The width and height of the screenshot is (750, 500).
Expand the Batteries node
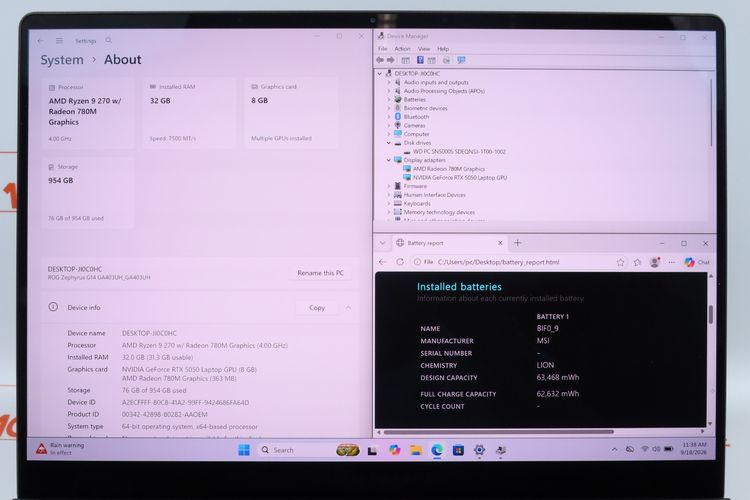pos(389,100)
